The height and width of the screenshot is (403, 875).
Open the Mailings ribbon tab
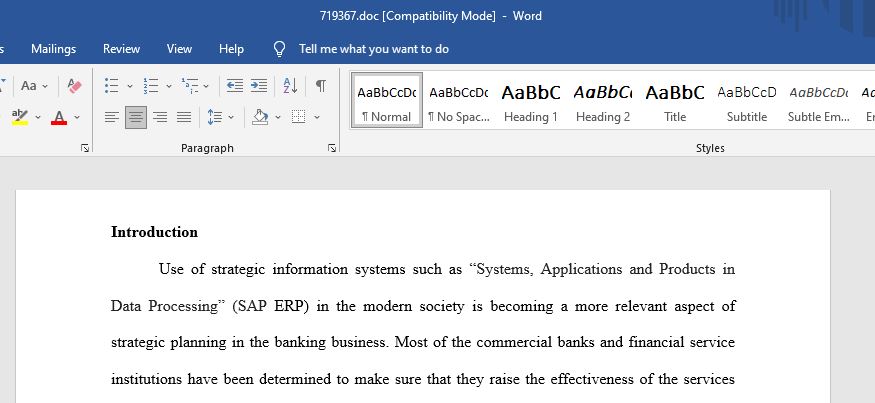pyautogui.click(x=54, y=49)
